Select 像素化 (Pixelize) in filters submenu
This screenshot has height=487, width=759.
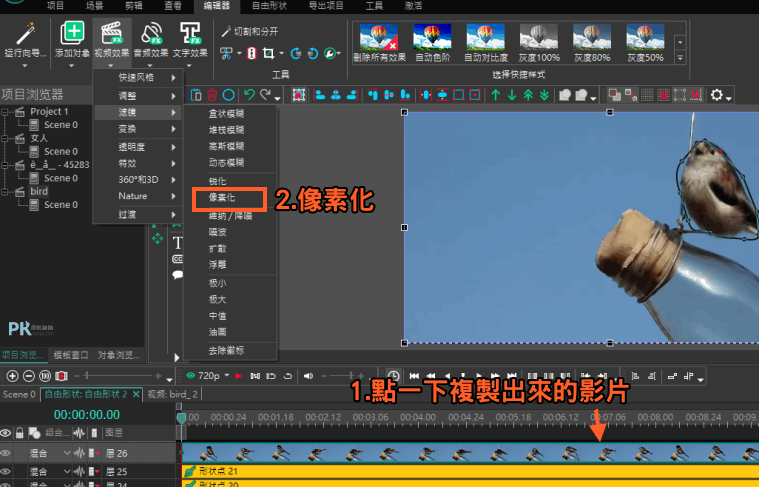(x=222, y=198)
